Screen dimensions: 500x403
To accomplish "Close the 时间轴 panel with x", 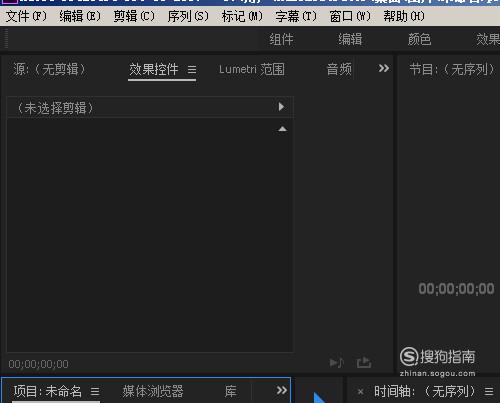I will [360, 392].
